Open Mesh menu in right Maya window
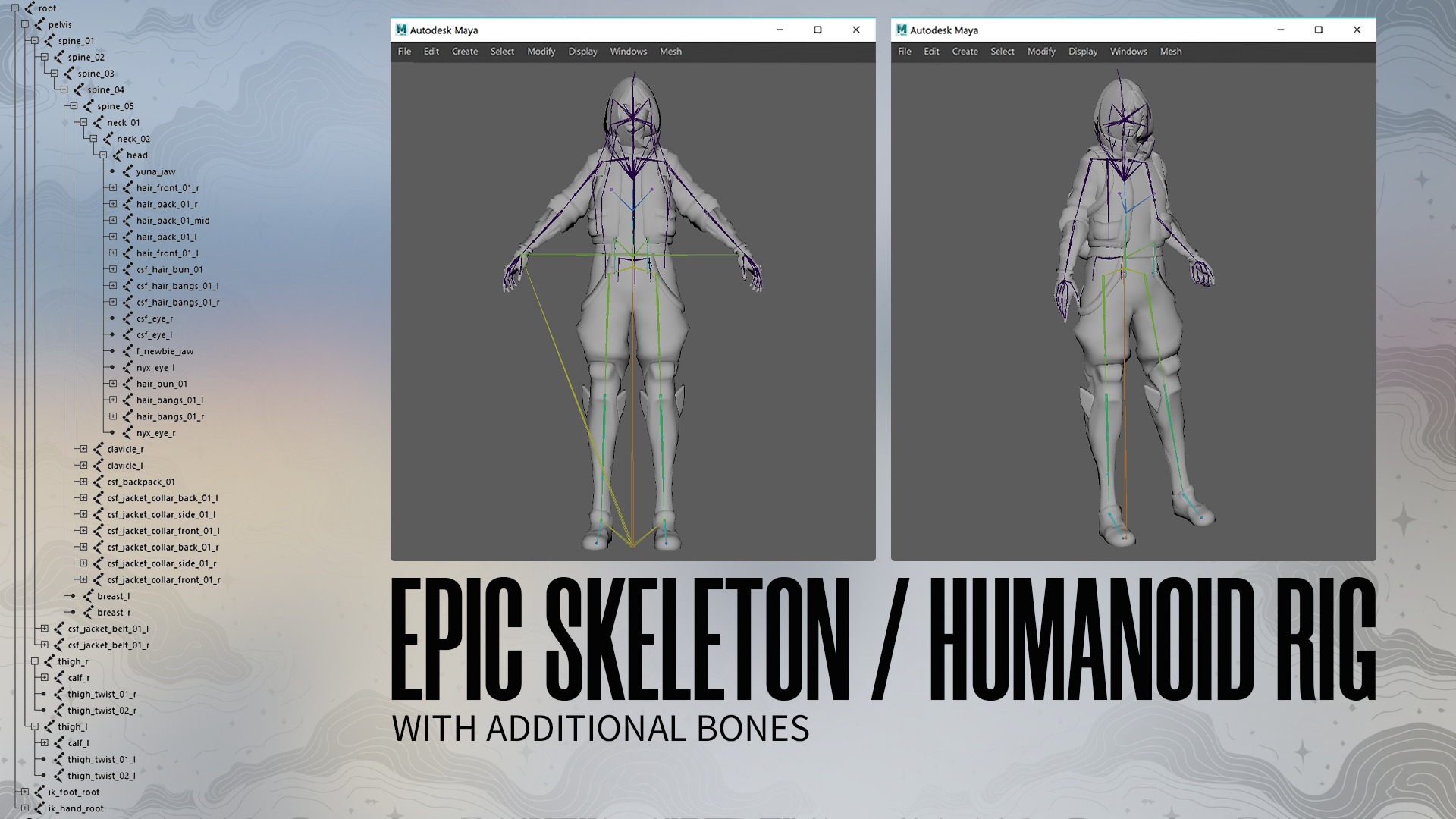The image size is (1456, 819). point(1170,52)
